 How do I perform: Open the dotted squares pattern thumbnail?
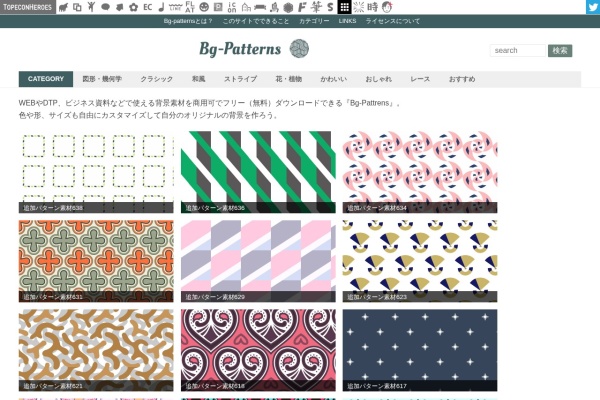[96, 172]
